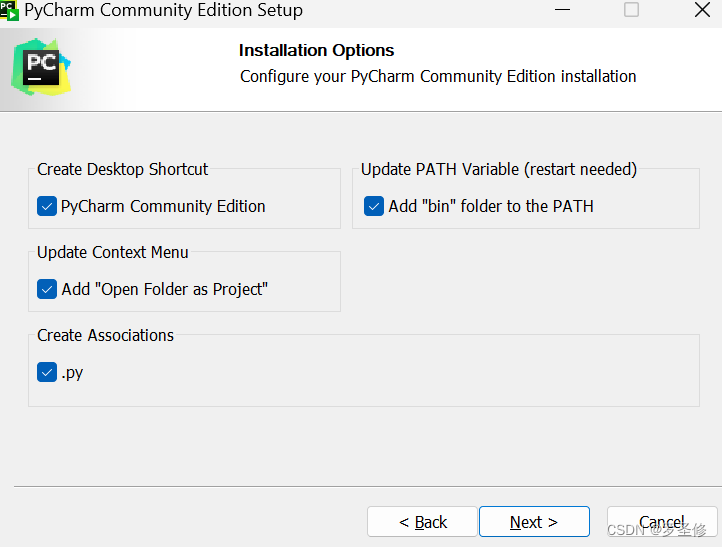Uncheck the .py file association checkbox
The image size is (722, 547).
[x=47, y=372]
